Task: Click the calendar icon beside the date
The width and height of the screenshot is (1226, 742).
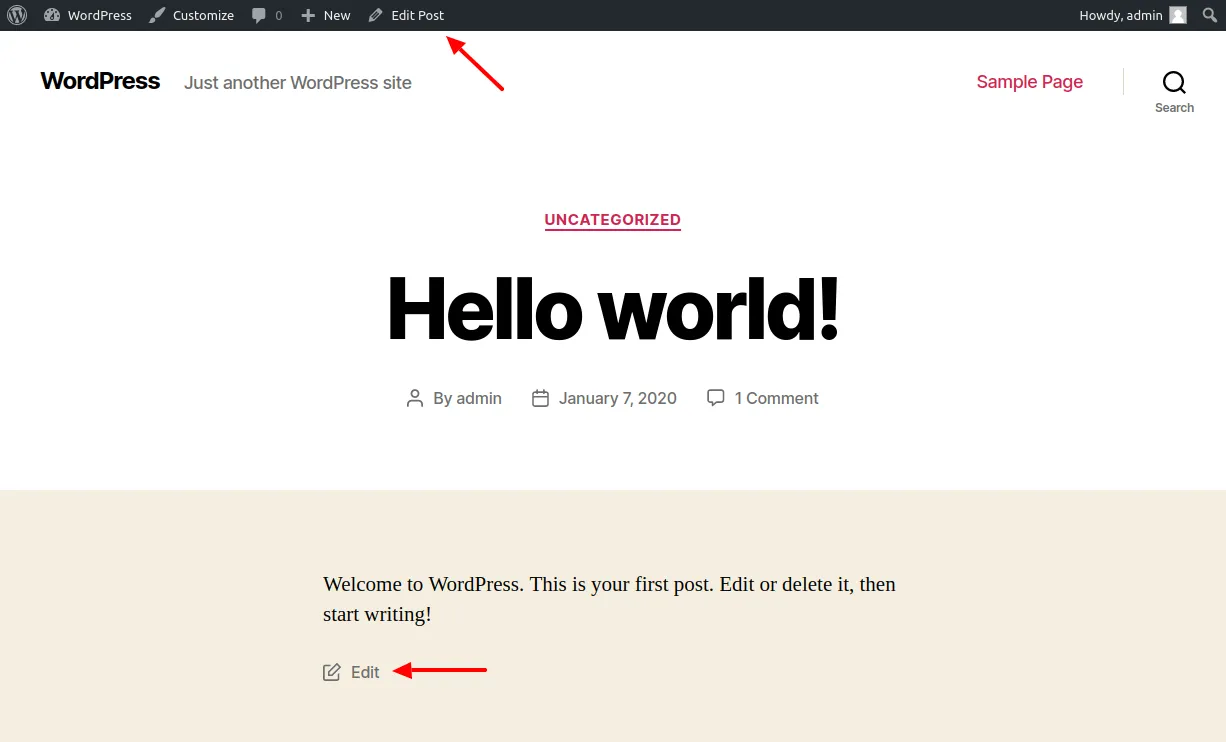Action: (x=540, y=398)
